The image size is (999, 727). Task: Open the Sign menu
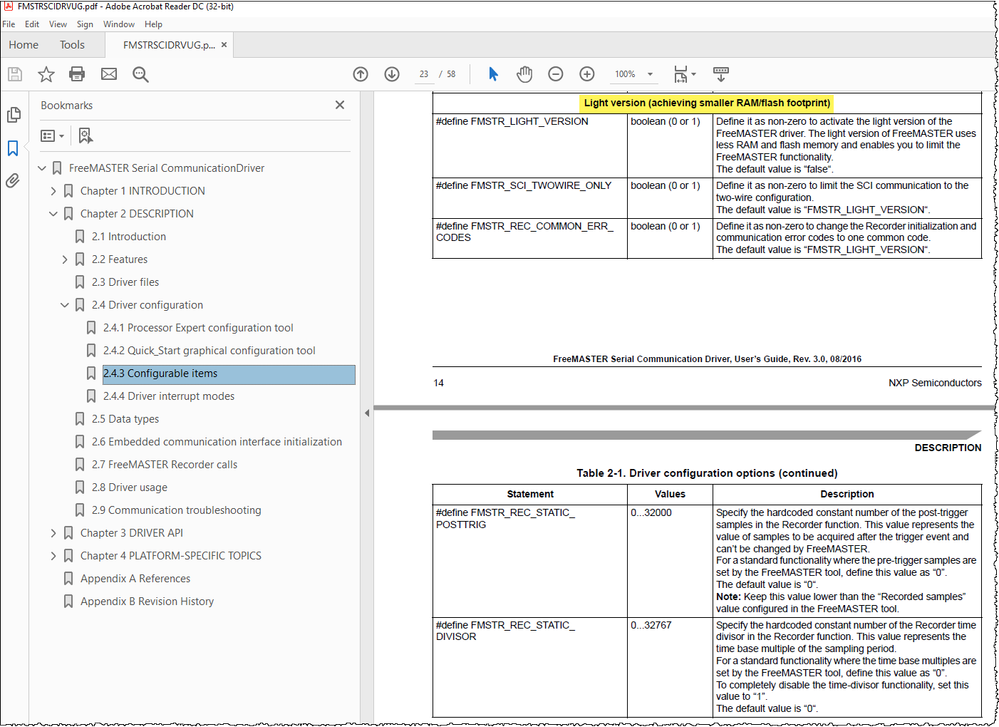coord(85,24)
